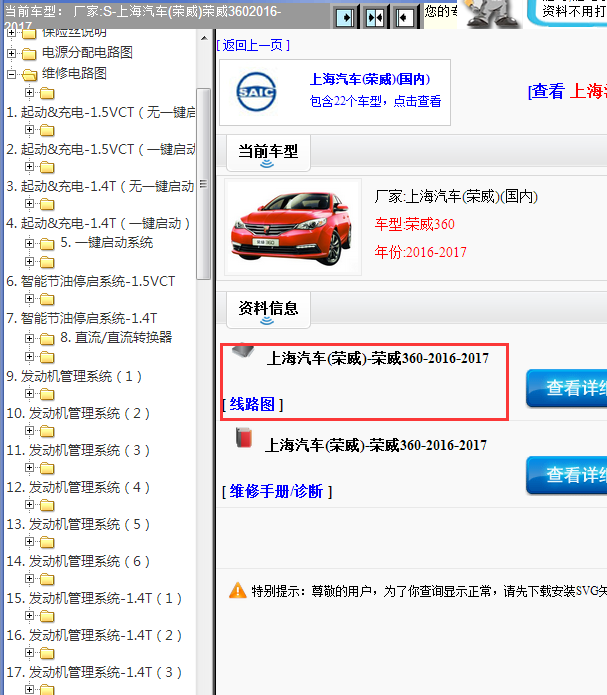Image resolution: width=607 pixels, height=695 pixels.
Task: Collapse the 维修电路图 tree node
Action: 12,74
